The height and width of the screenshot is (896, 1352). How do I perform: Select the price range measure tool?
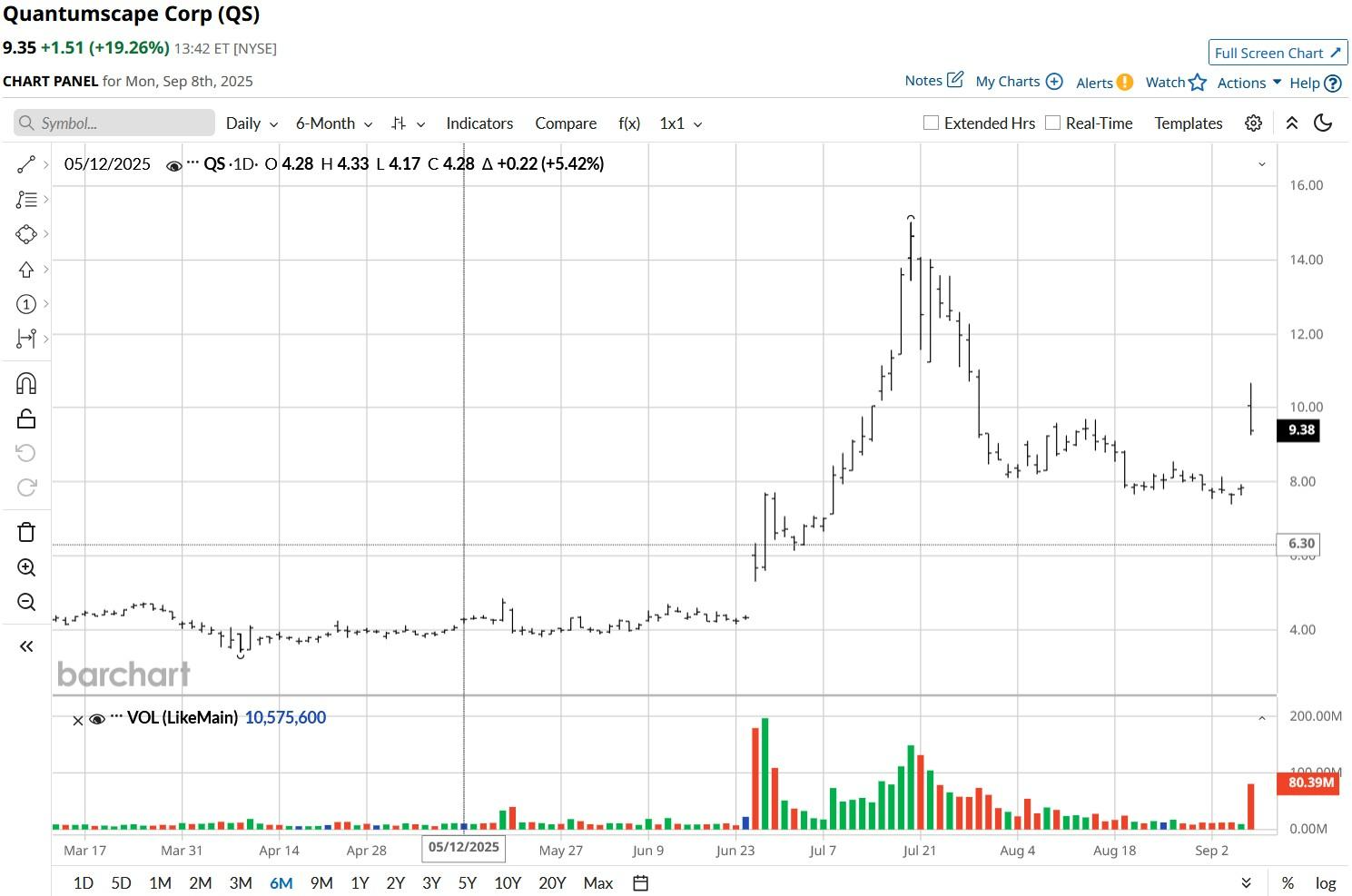click(26, 339)
